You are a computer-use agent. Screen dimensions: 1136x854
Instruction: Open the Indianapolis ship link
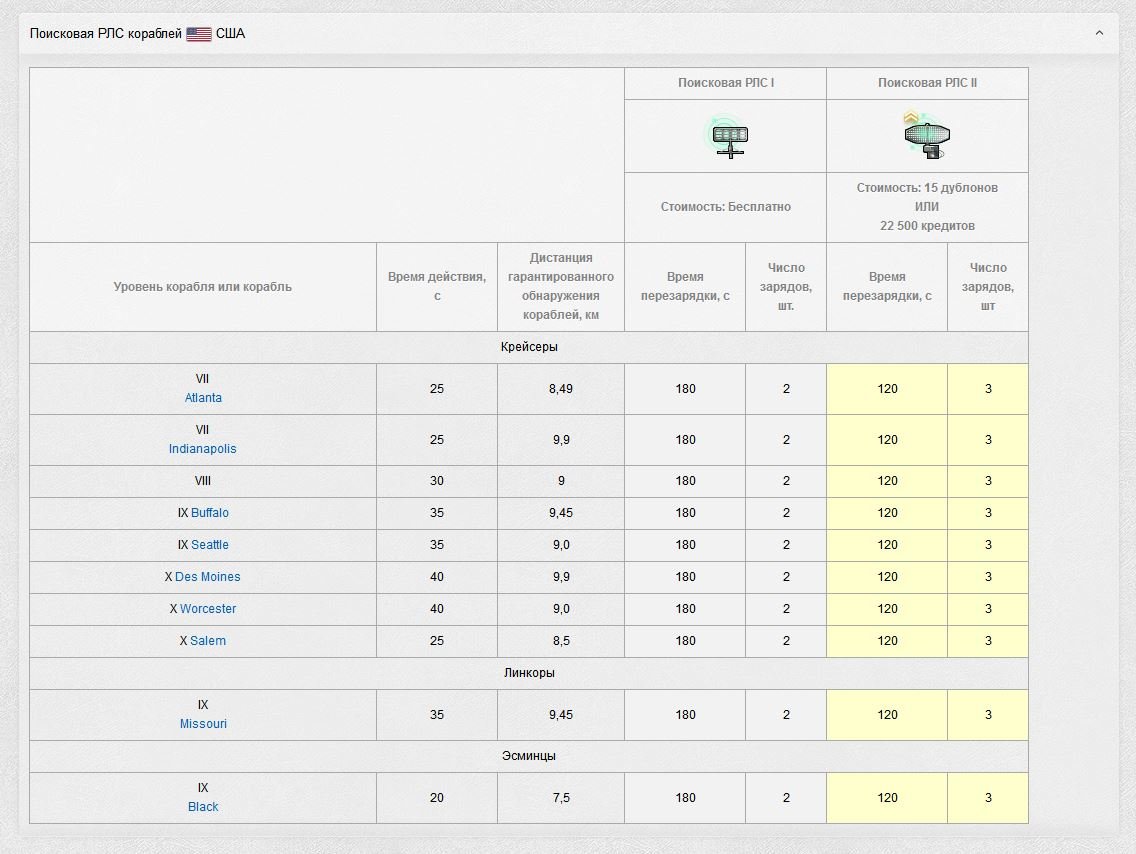coord(202,448)
